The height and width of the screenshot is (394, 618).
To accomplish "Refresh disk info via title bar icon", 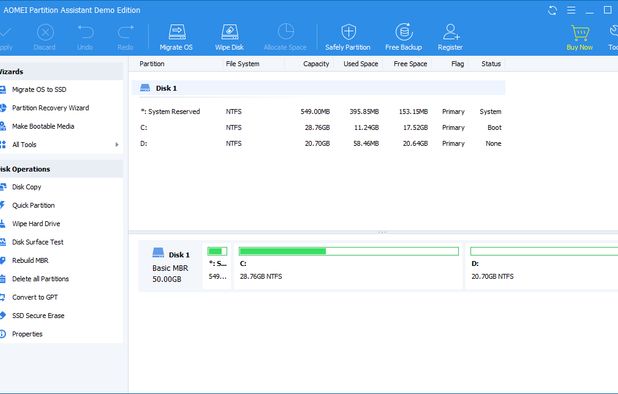I will 553,10.
